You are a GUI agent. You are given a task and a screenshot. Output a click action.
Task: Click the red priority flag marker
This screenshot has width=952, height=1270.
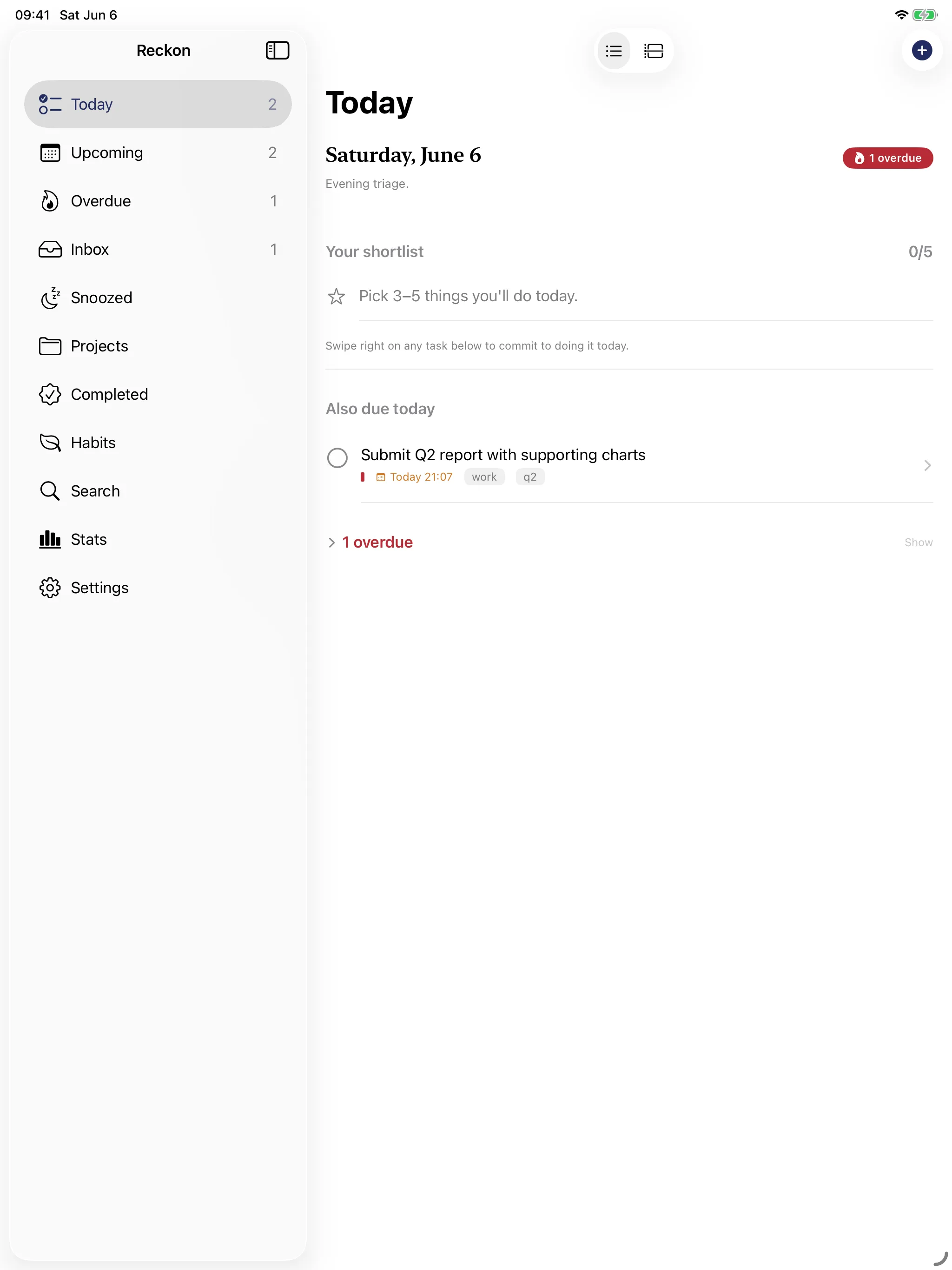point(362,477)
